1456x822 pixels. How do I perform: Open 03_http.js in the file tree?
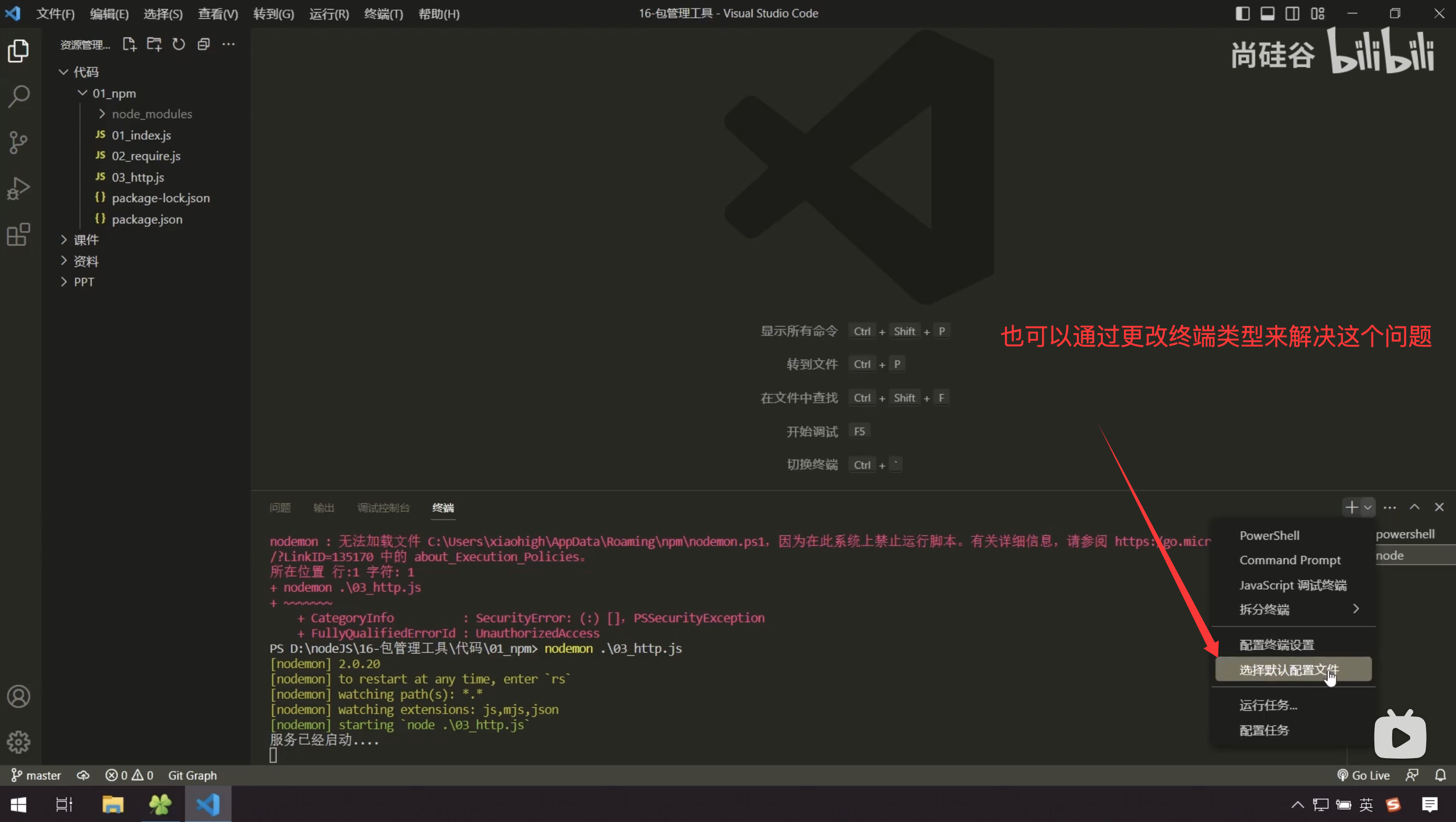click(x=138, y=177)
